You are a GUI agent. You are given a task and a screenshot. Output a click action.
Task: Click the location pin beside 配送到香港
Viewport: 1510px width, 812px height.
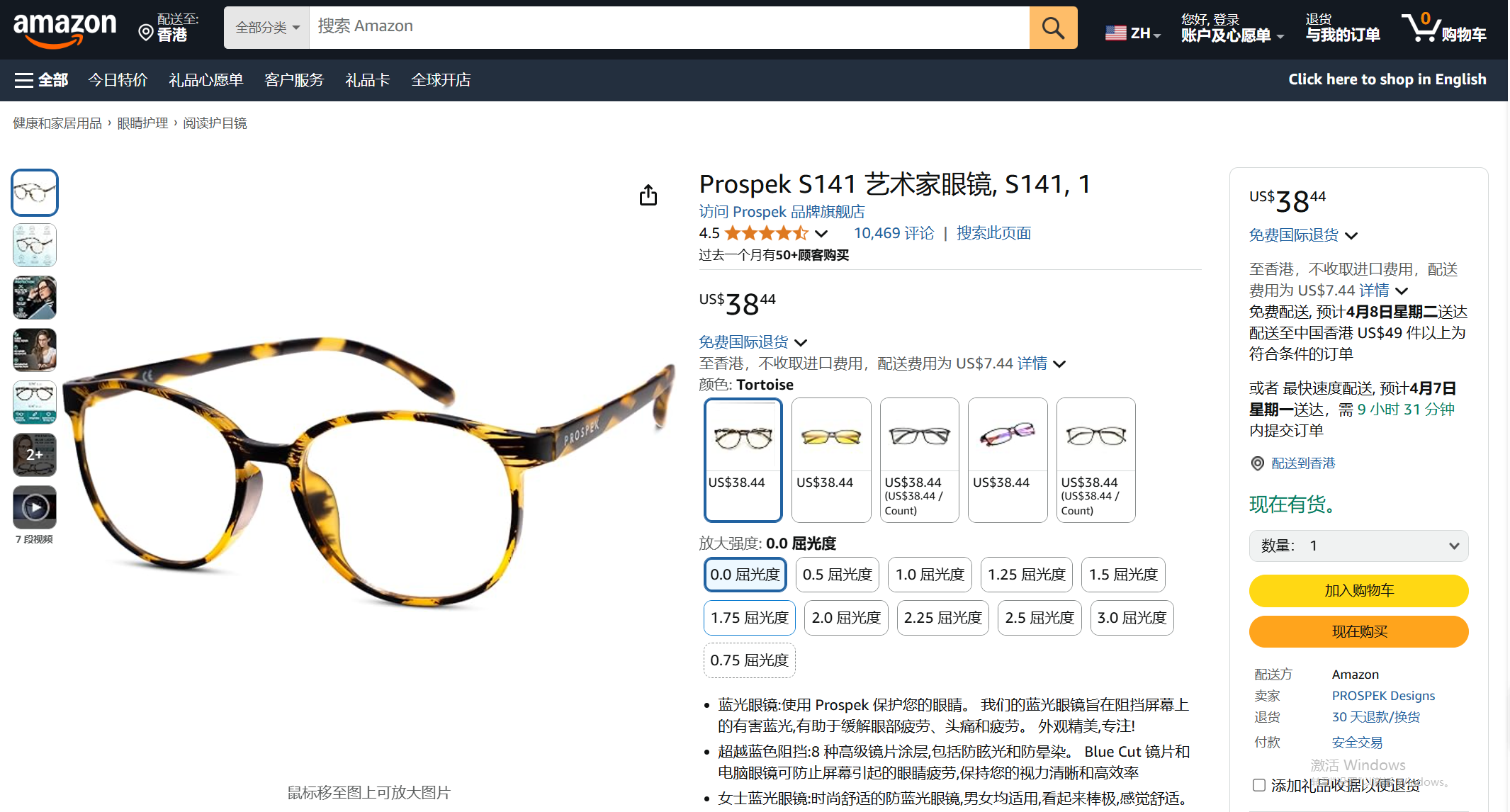click(1257, 463)
